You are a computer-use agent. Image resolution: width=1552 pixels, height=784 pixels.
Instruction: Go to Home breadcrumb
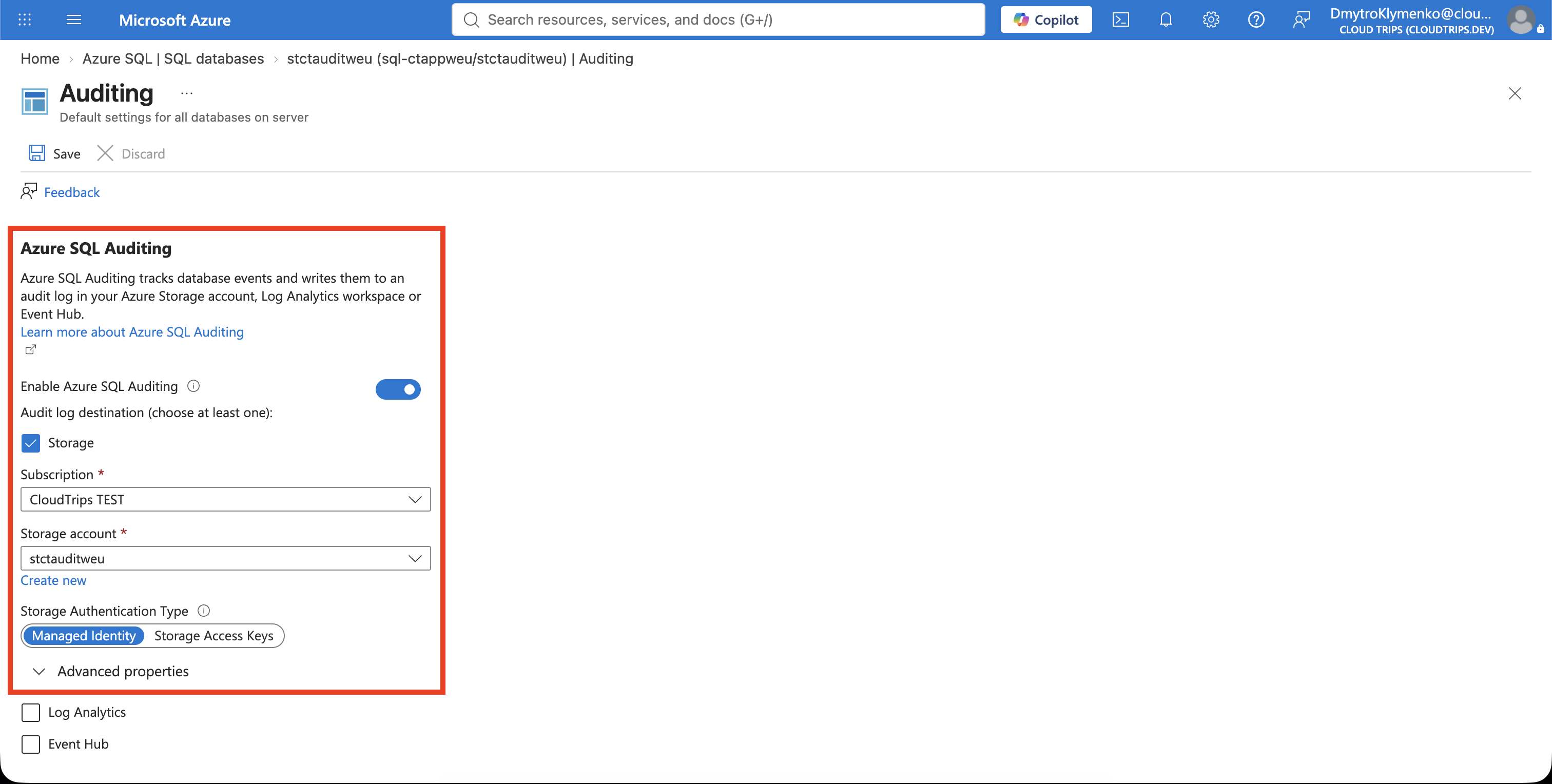40,58
